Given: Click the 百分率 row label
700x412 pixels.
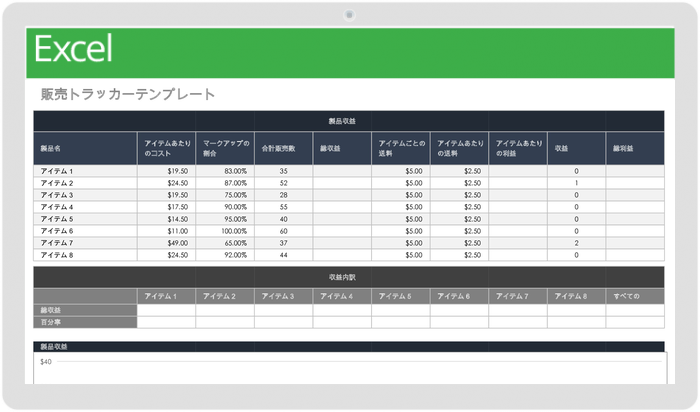Looking at the screenshot, I should [85, 322].
